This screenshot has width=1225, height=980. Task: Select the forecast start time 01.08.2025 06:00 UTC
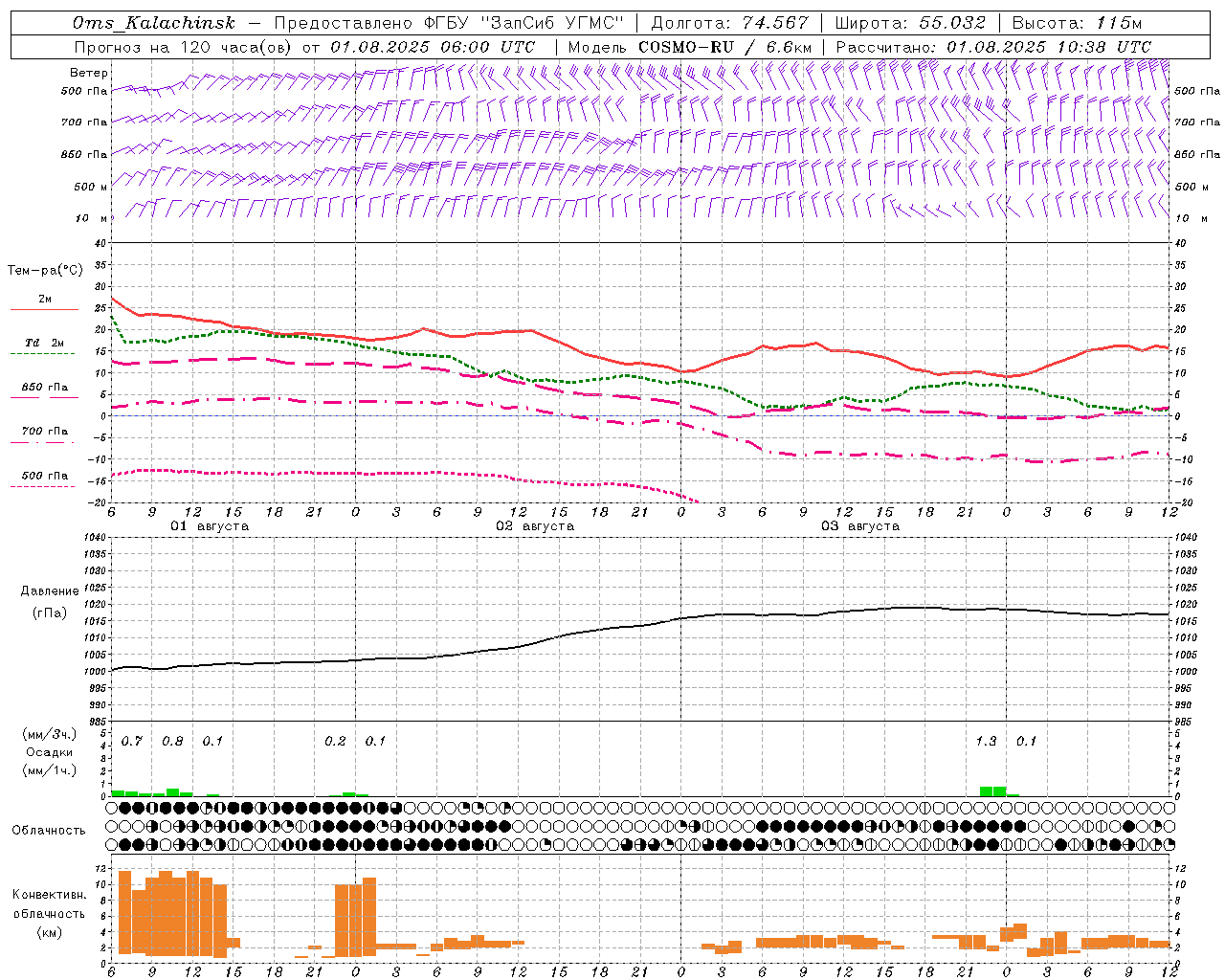pos(433,47)
